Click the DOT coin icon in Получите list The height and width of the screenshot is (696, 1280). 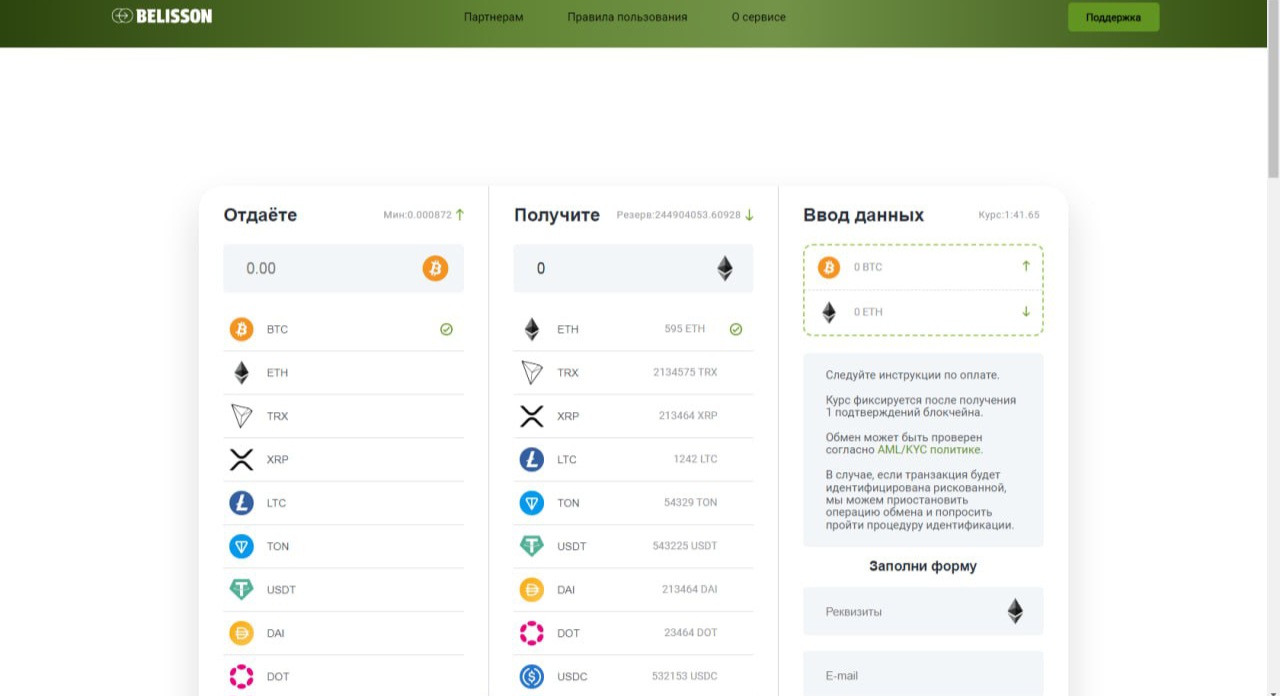coord(532,633)
